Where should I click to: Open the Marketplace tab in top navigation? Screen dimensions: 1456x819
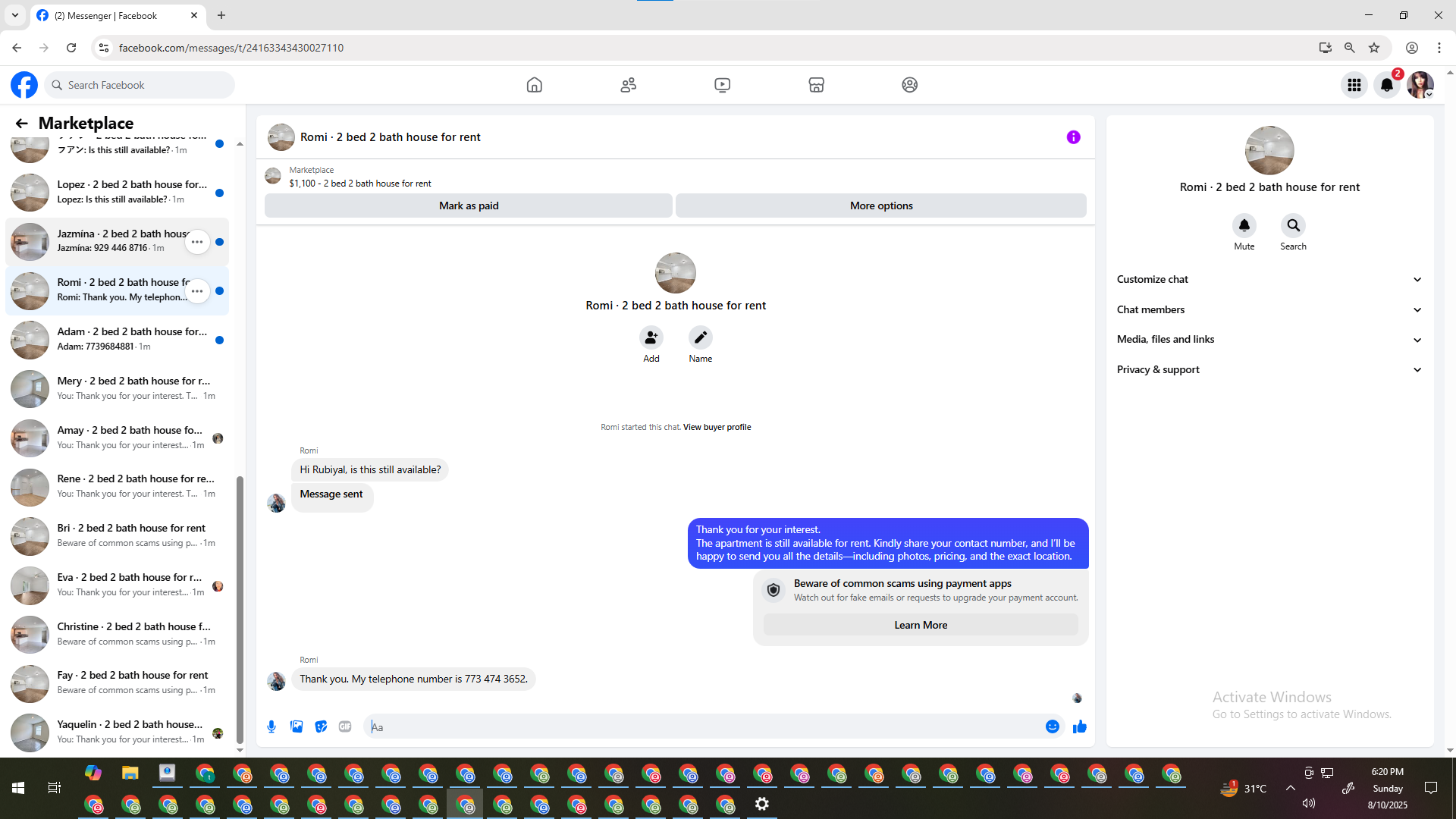[x=816, y=85]
